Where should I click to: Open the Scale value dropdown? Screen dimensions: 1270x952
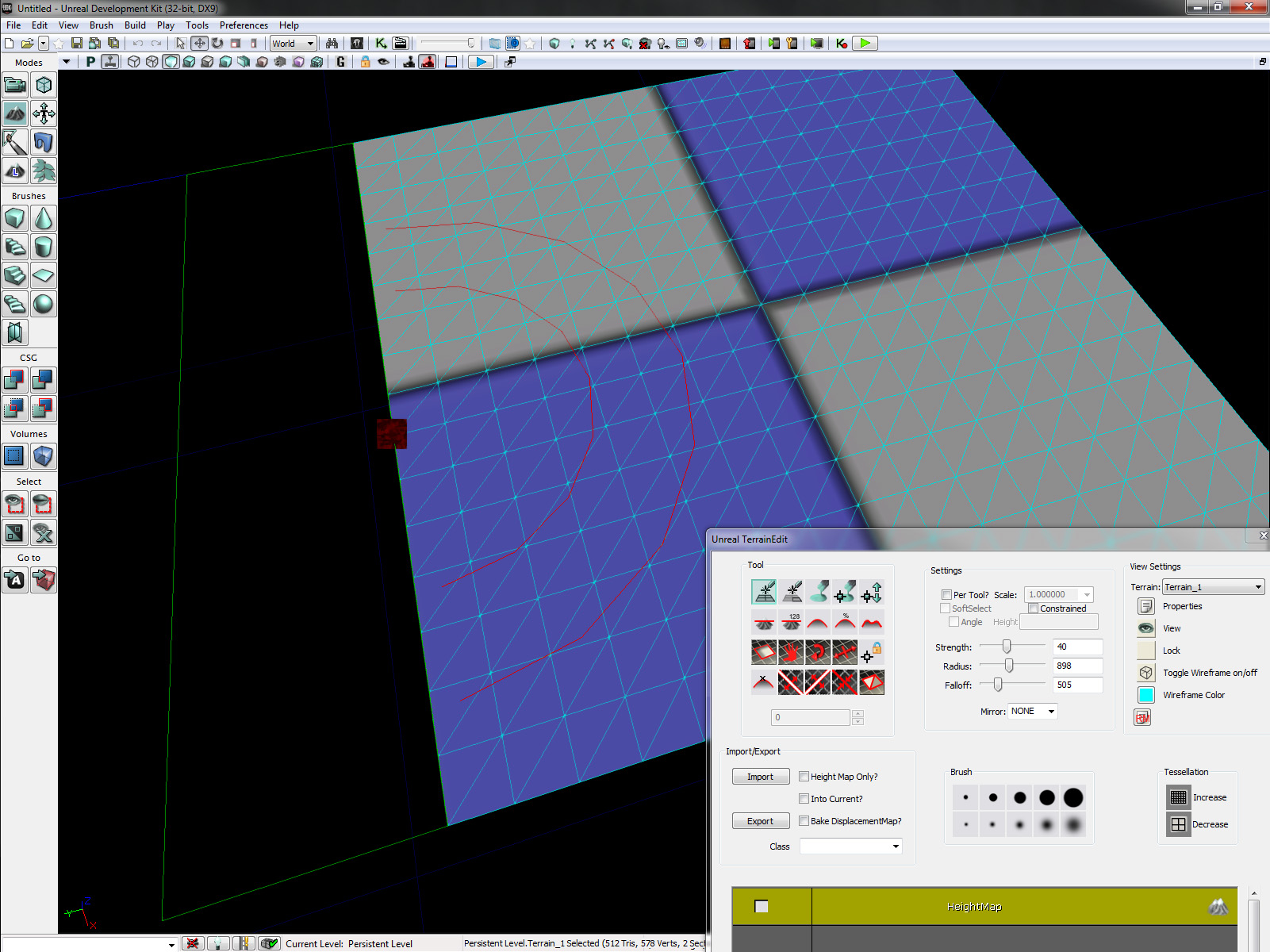(x=1087, y=594)
